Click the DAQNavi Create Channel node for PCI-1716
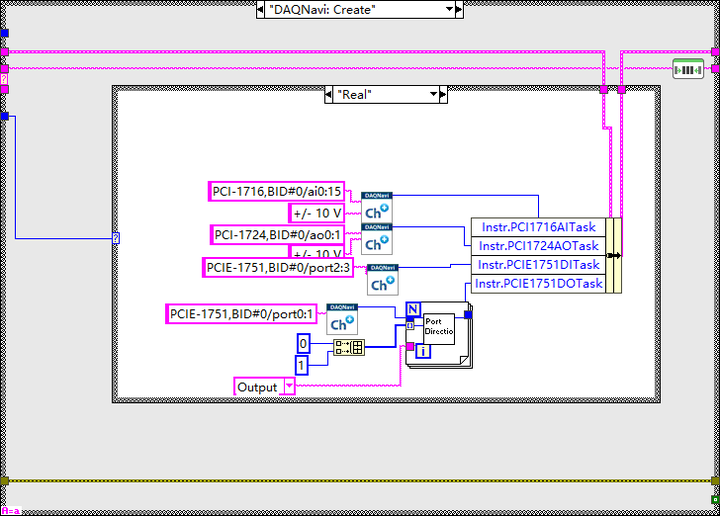Viewport: 720px width, 516px height. pyautogui.click(x=377, y=208)
